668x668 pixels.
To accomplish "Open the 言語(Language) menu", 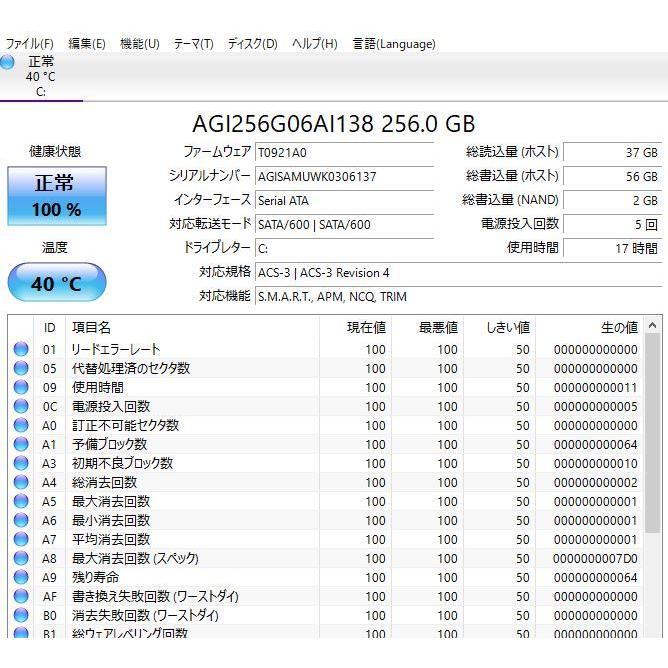I will coord(393,44).
